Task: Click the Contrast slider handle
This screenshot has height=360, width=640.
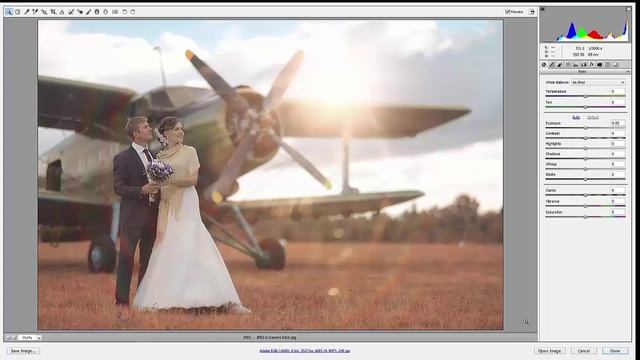Action: (585, 138)
